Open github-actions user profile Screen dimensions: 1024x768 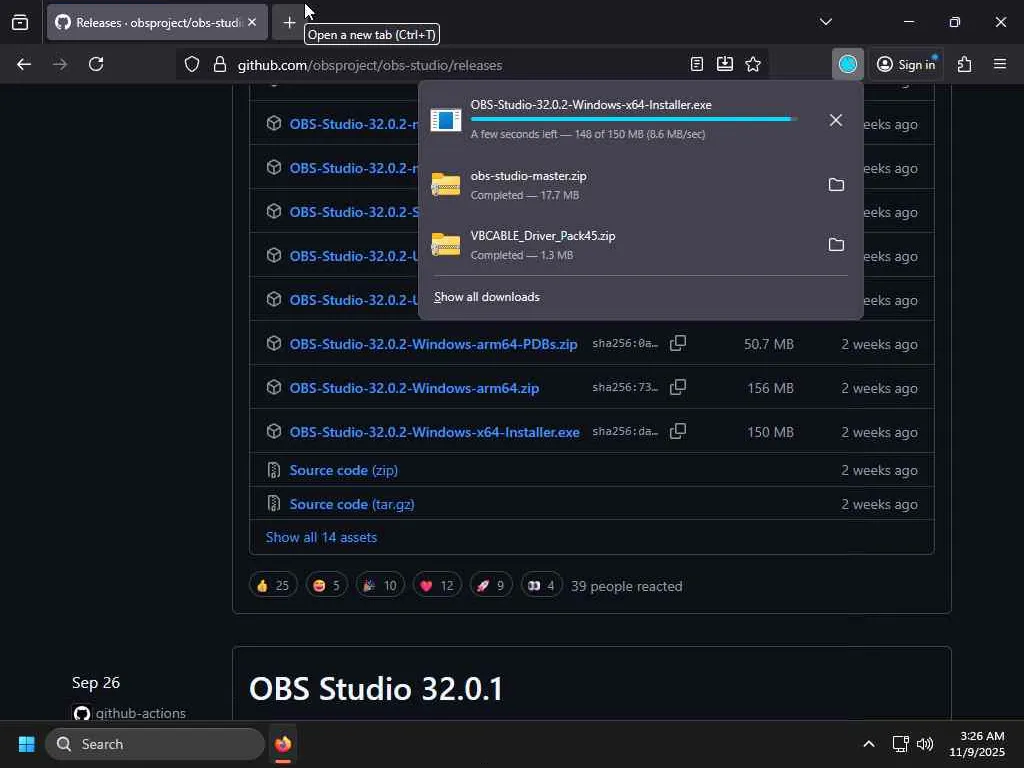[x=140, y=713]
